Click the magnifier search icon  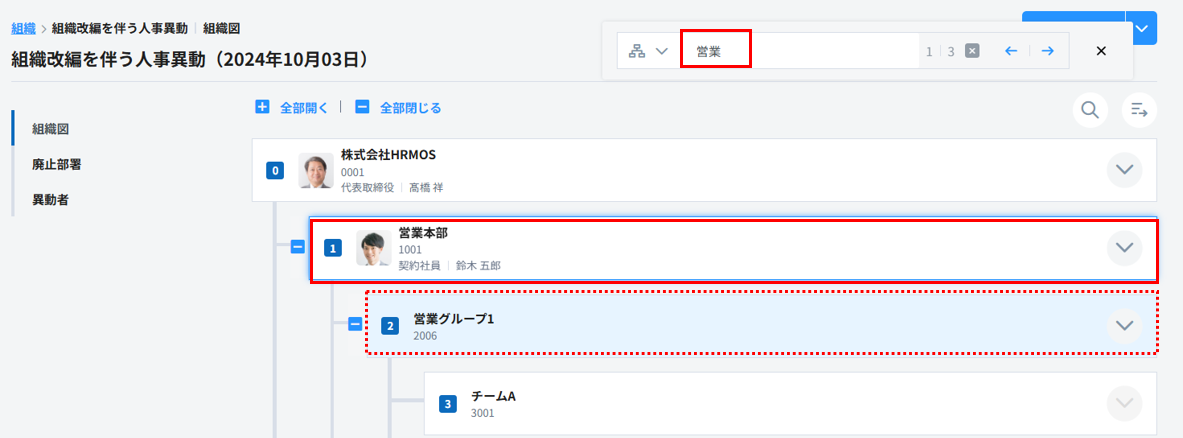(1090, 110)
